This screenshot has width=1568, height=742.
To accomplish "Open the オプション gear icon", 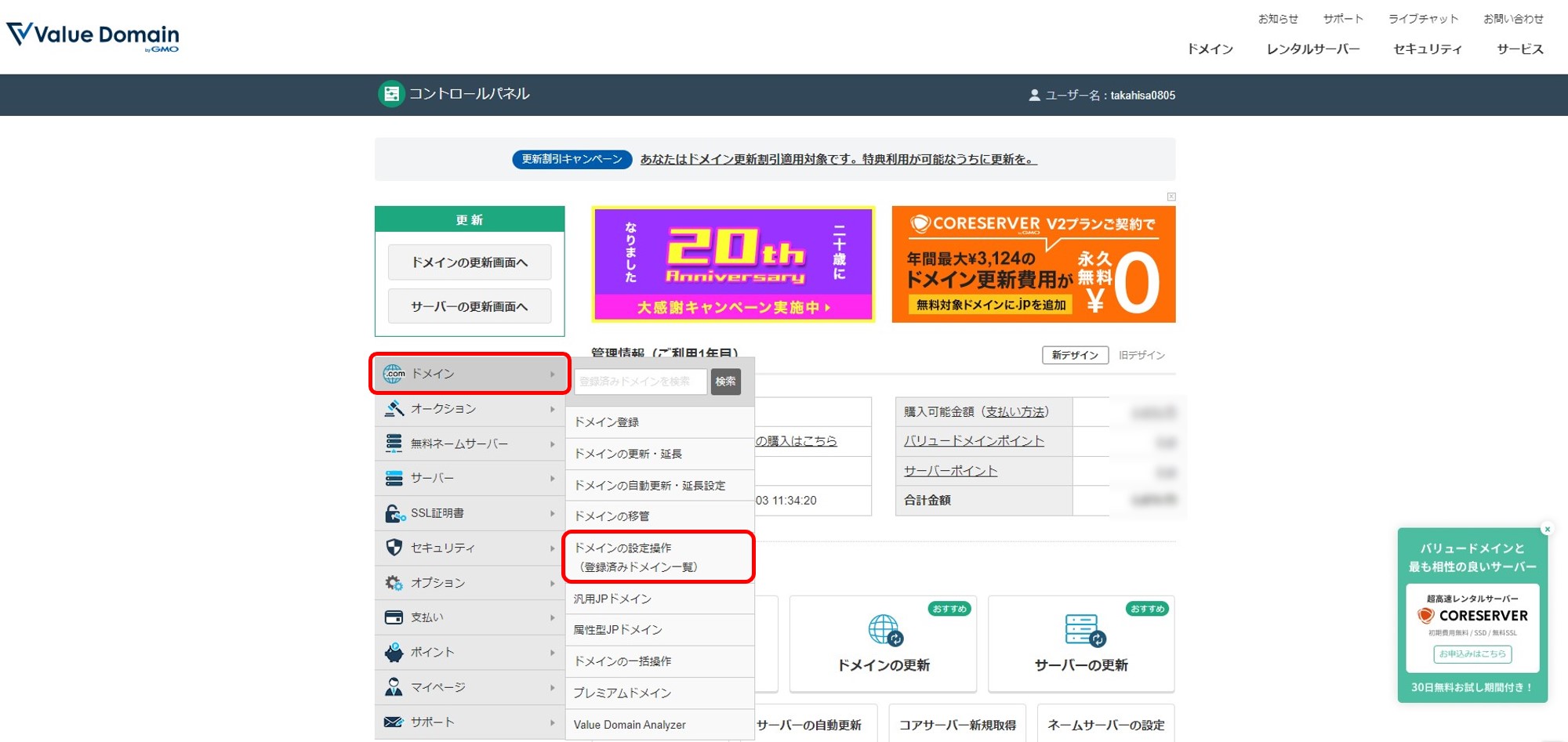I will 392,582.
